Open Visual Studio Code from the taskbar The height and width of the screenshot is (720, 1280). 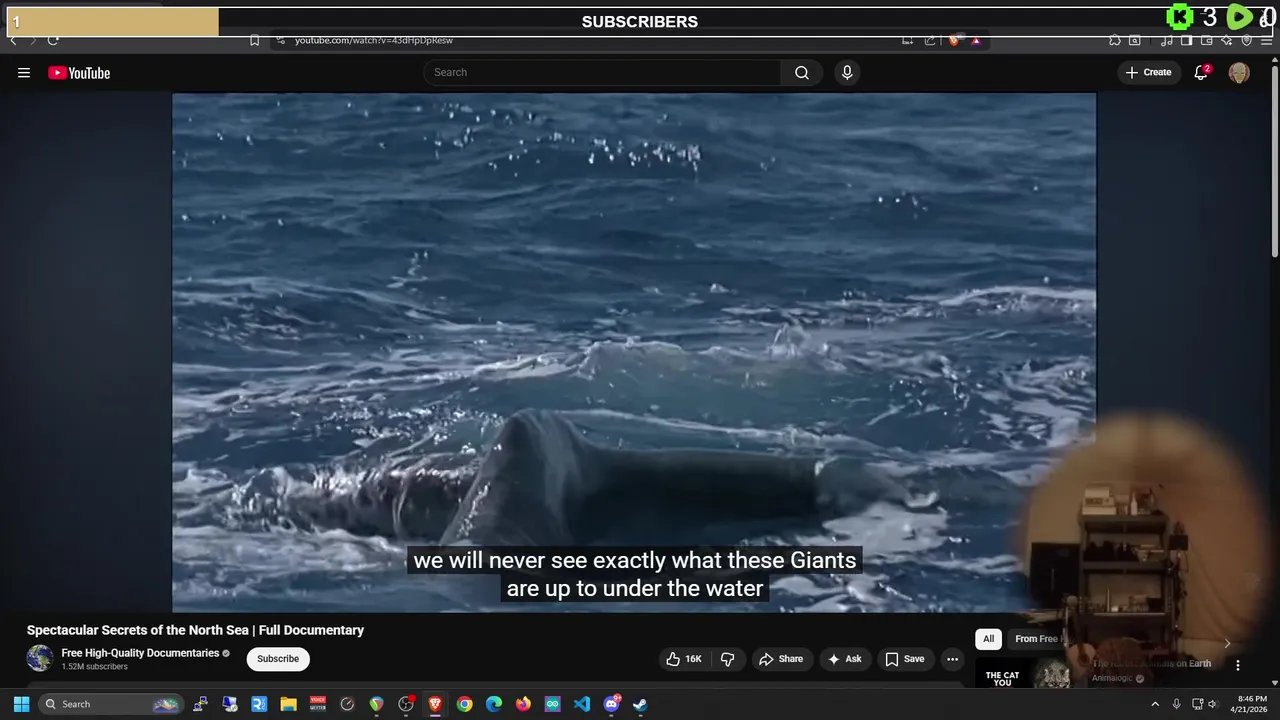582,704
